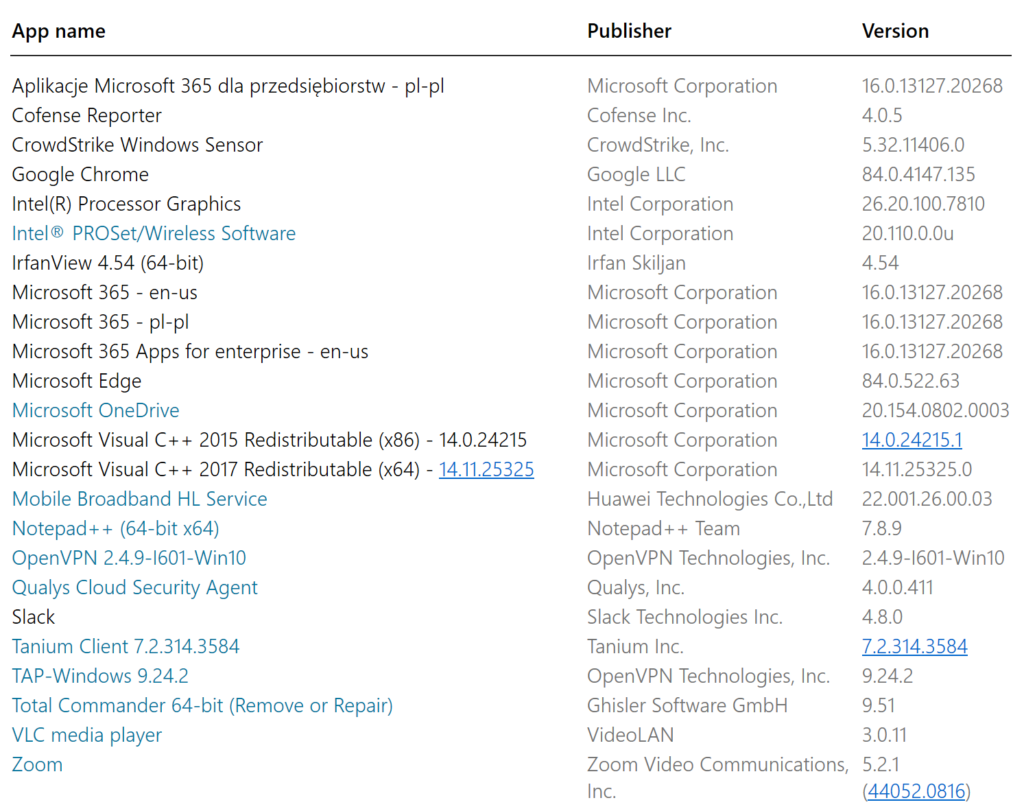Screen dimensions: 1024x809
Task: Click version 5.32.11406.0 of CrowdStrike
Action: coord(913,144)
